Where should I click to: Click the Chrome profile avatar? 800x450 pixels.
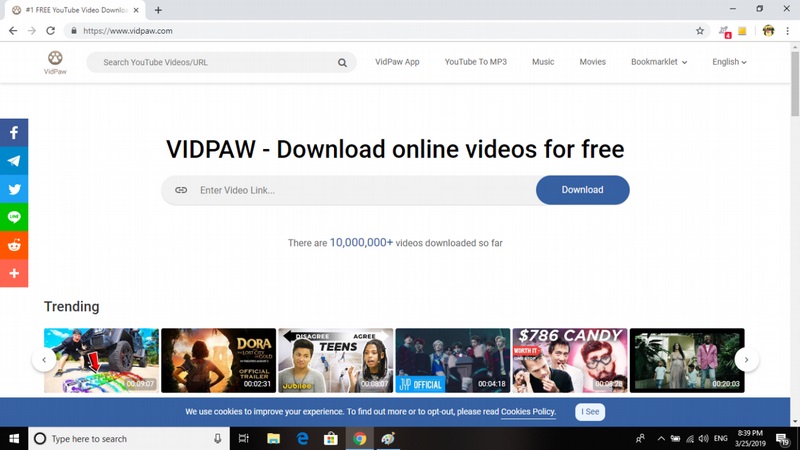(768, 31)
